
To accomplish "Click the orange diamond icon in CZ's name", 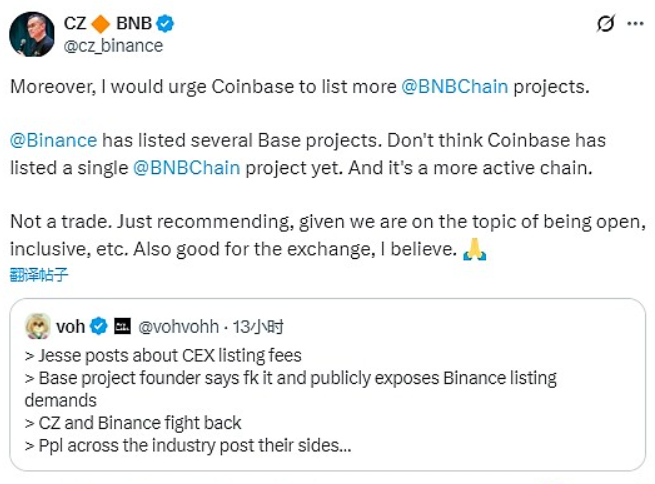I will pyautogui.click(x=103, y=24).
